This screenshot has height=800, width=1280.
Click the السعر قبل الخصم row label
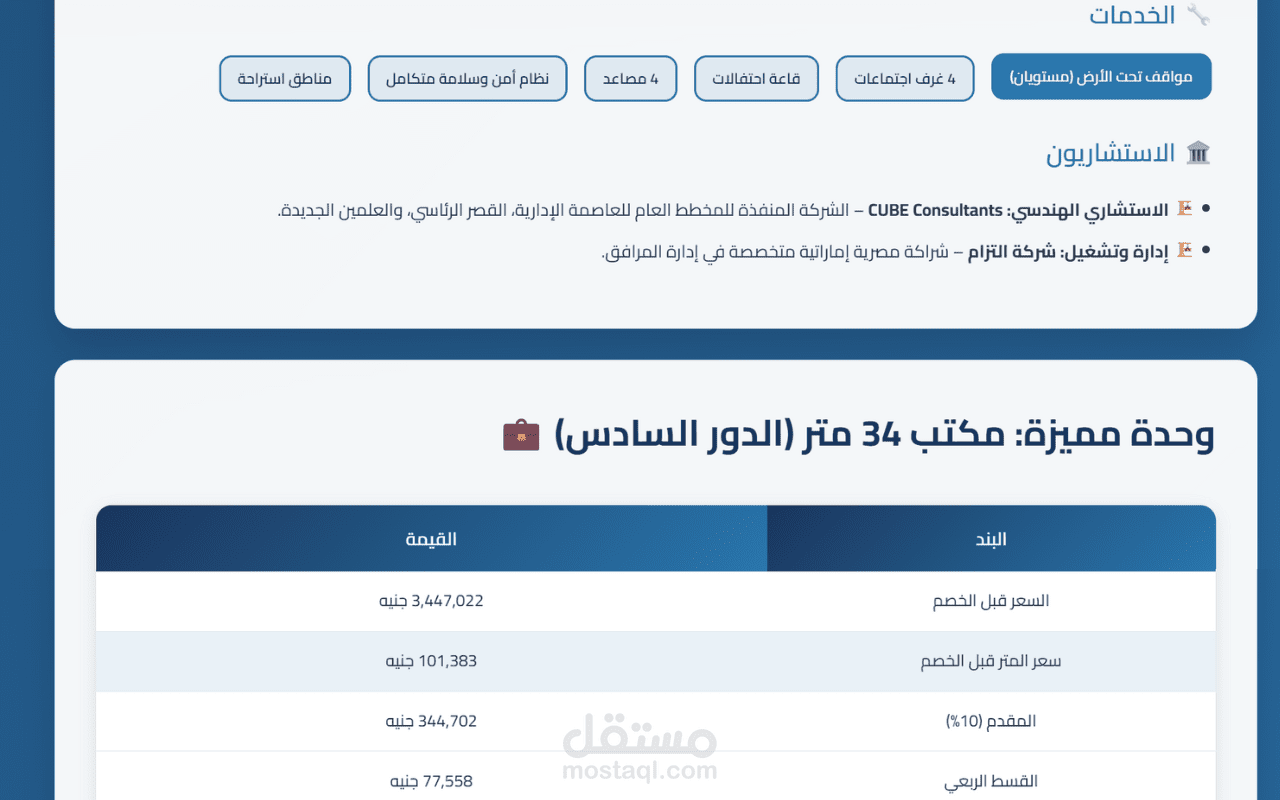pos(991,601)
